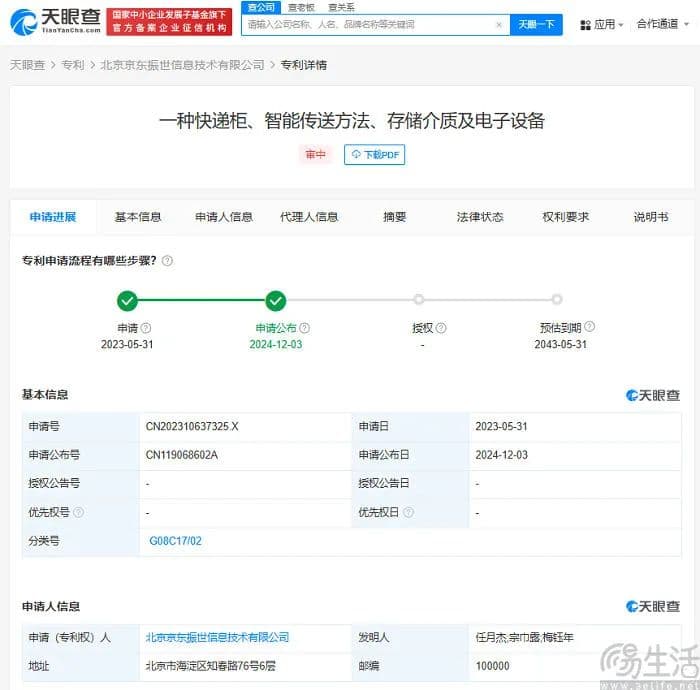This screenshot has height=690, width=700.
Task: Open the 权利要求 tab
Action: tap(566, 217)
